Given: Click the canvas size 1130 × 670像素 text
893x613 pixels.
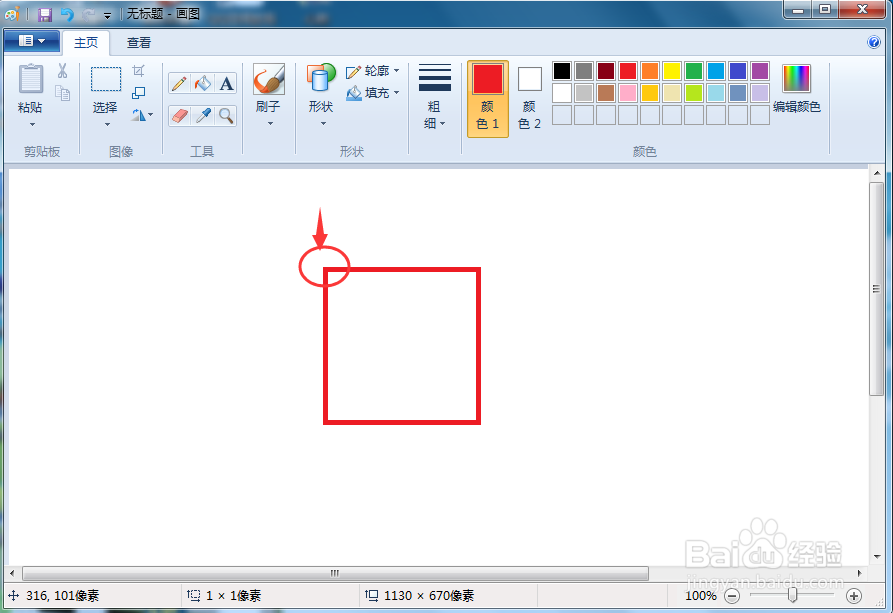Looking at the screenshot, I should coord(429,596).
